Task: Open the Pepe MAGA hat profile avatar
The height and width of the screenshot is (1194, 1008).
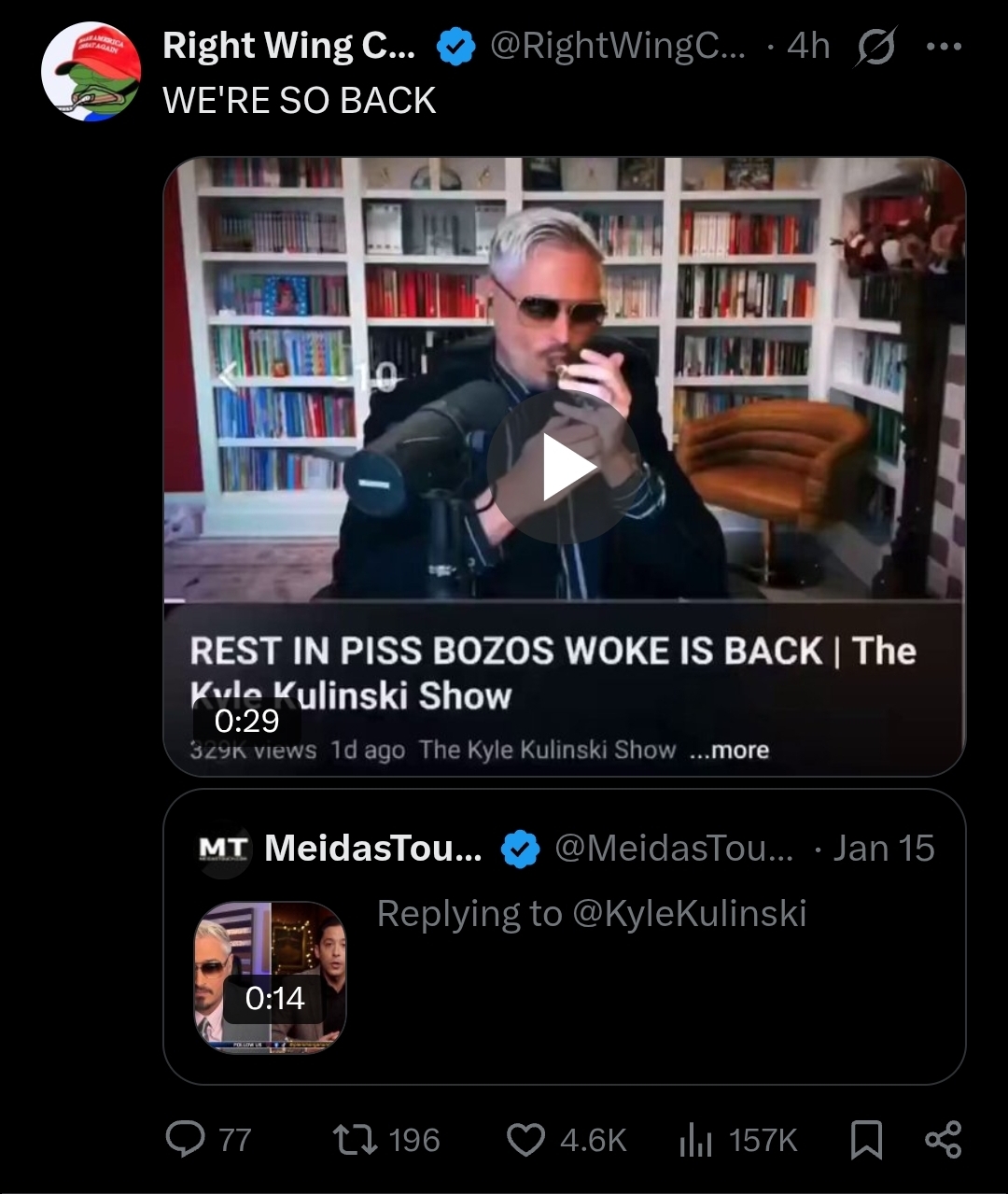Action: coord(91,72)
